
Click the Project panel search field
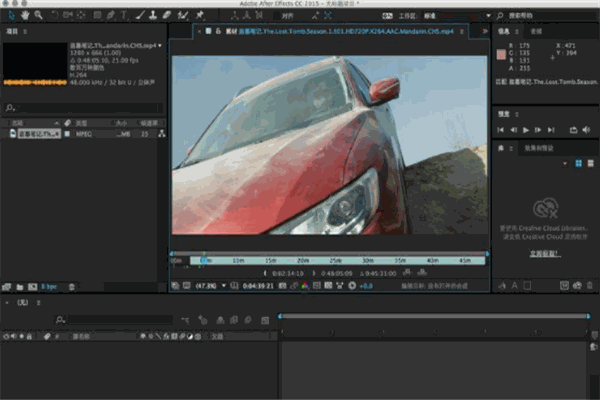click(83, 108)
